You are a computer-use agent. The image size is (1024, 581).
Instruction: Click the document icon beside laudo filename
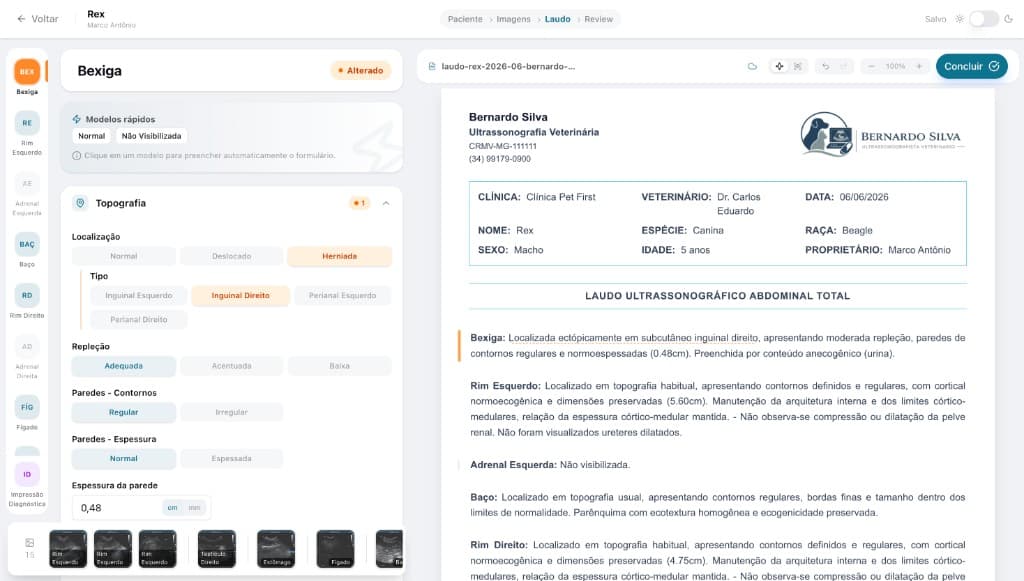click(432, 67)
